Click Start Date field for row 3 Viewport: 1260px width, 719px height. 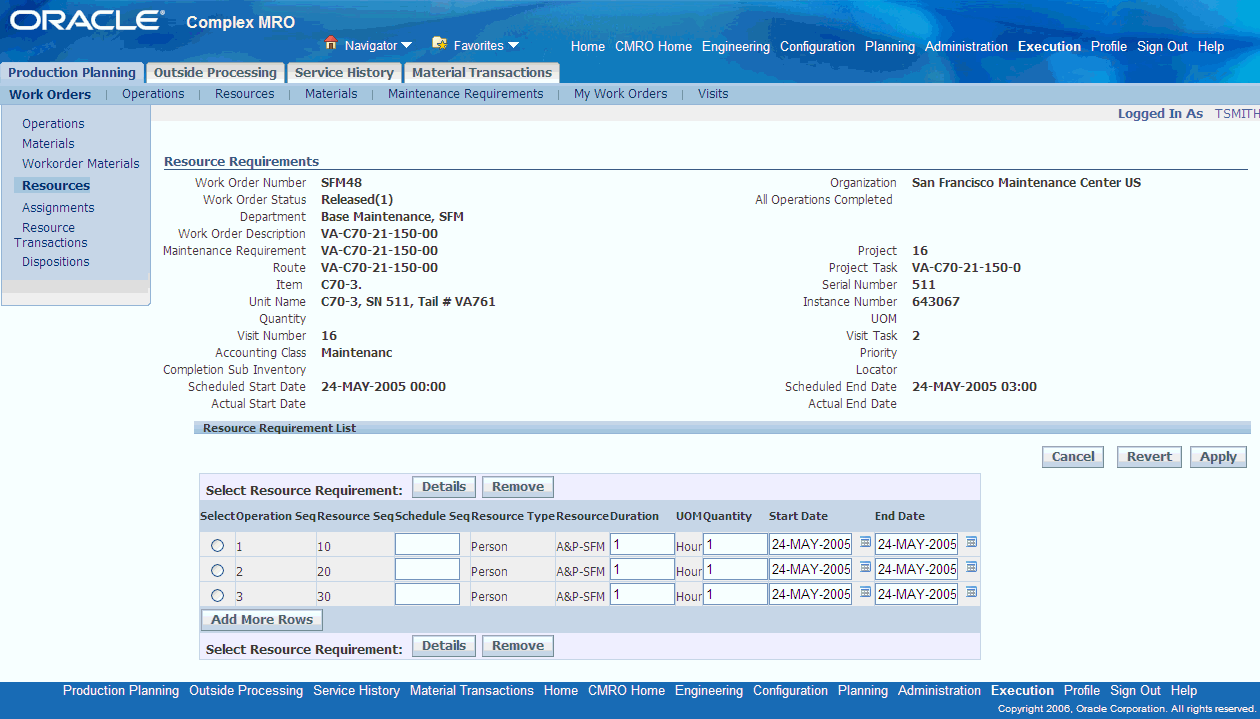[x=810, y=594]
